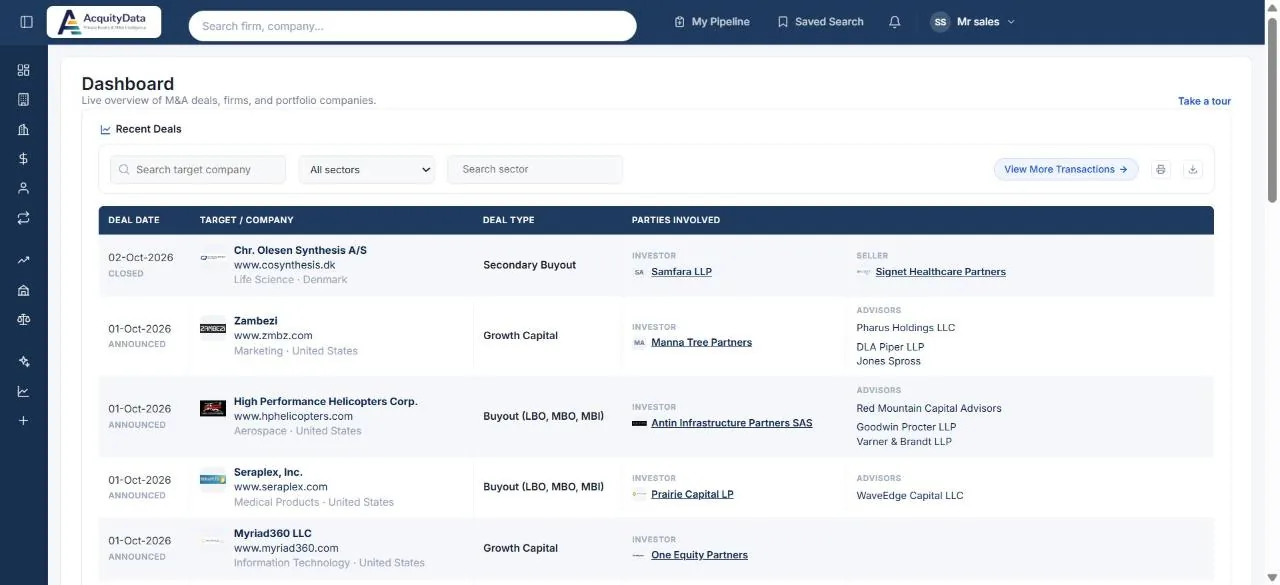Viewport: 1280px width, 585px height.
Task: Click the www.zmbz.com website text
Action: [273, 336]
